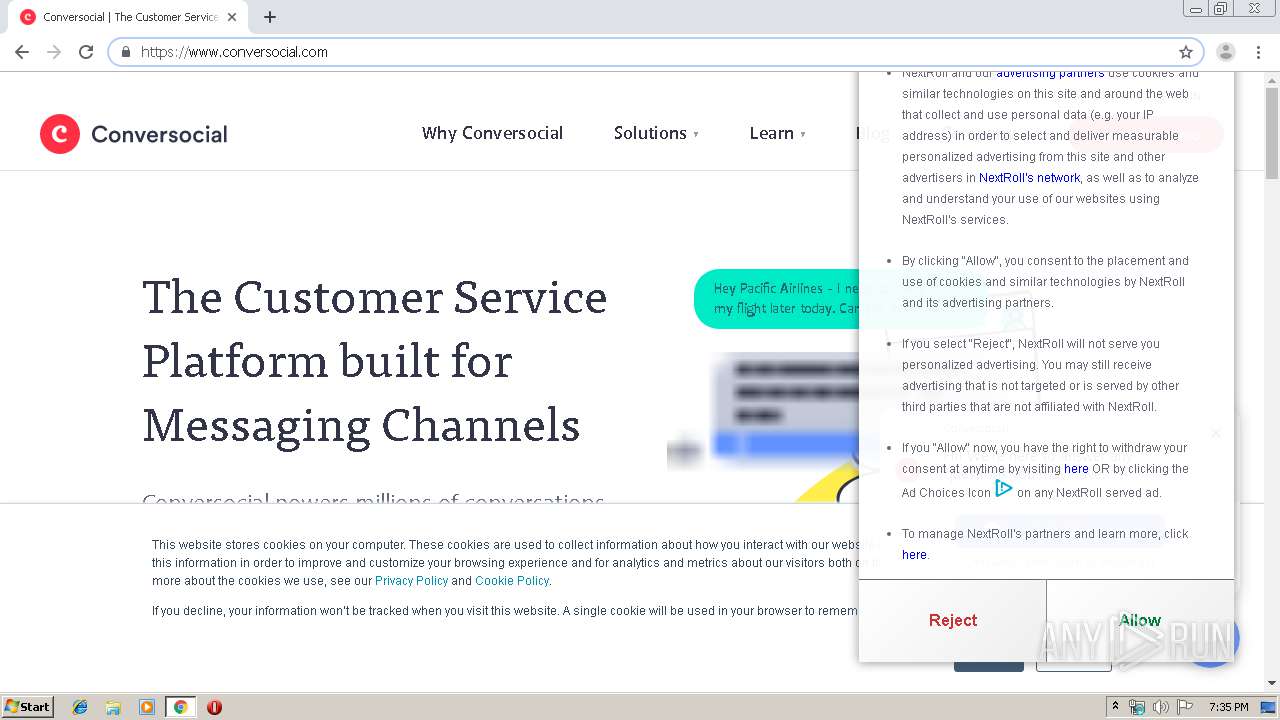The image size is (1280, 720).
Task: Reject NextRoll personalized advertising
Action: (x=953, y=620)
